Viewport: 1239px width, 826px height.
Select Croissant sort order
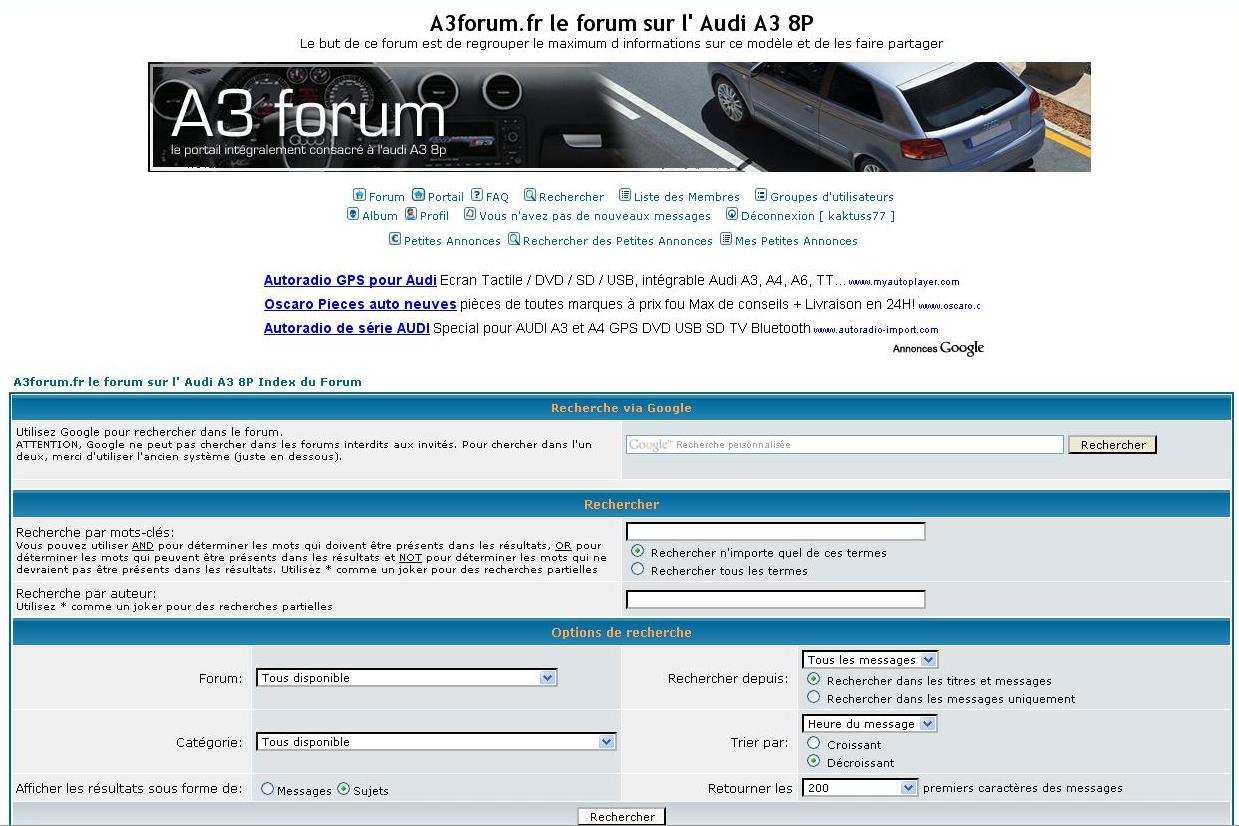click(x=814, y=743)
